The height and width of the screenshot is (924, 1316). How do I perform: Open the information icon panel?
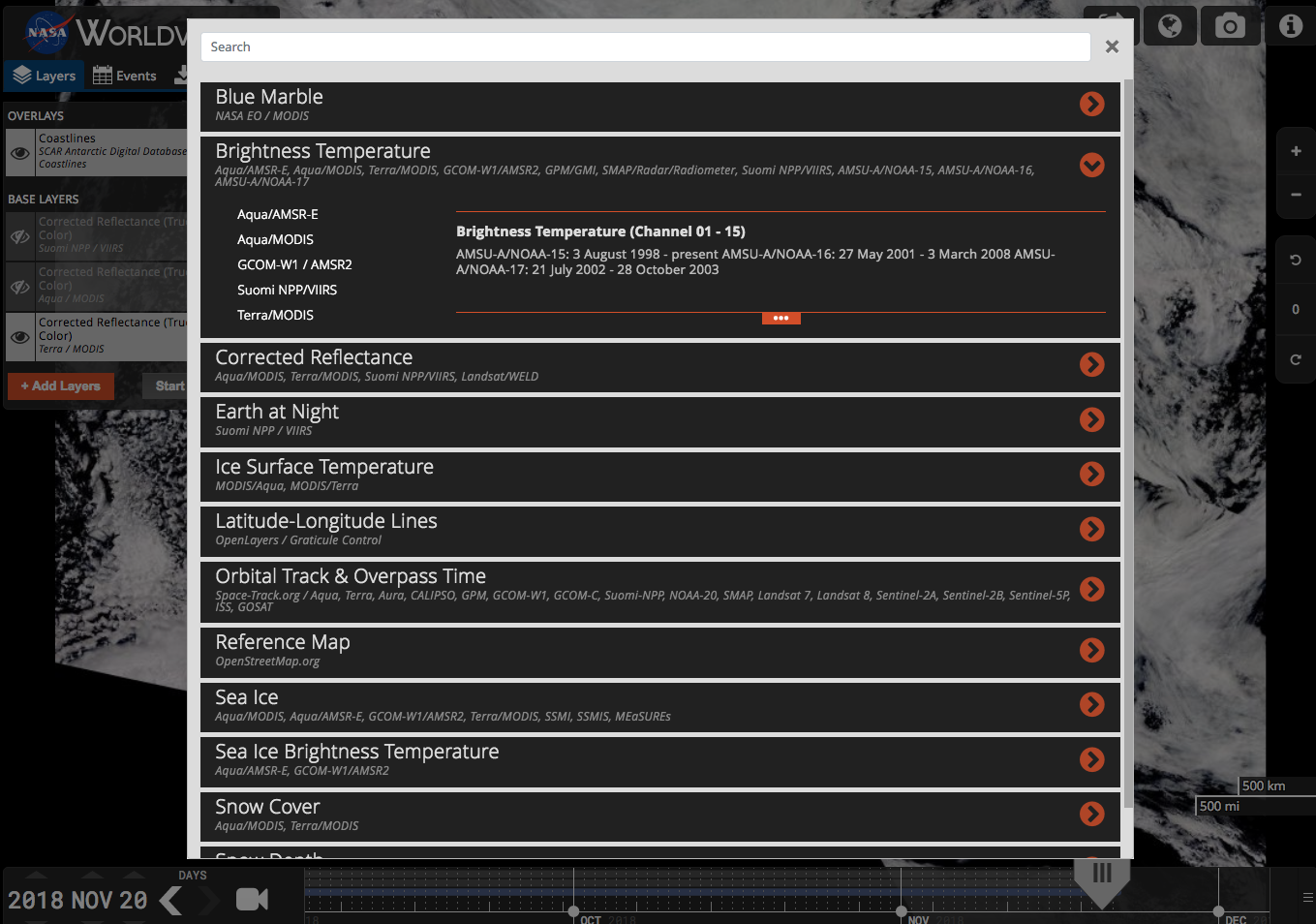click(1291, 26)
